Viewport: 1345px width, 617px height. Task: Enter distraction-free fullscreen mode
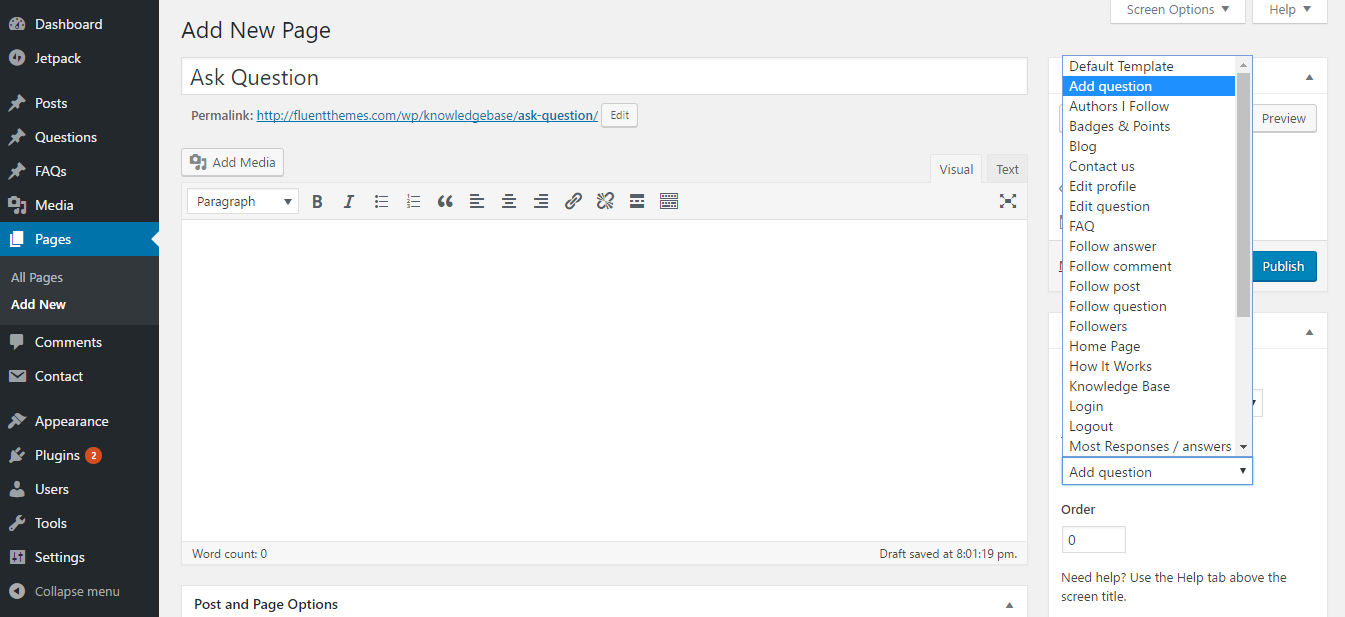click(x=1007, y=202)
